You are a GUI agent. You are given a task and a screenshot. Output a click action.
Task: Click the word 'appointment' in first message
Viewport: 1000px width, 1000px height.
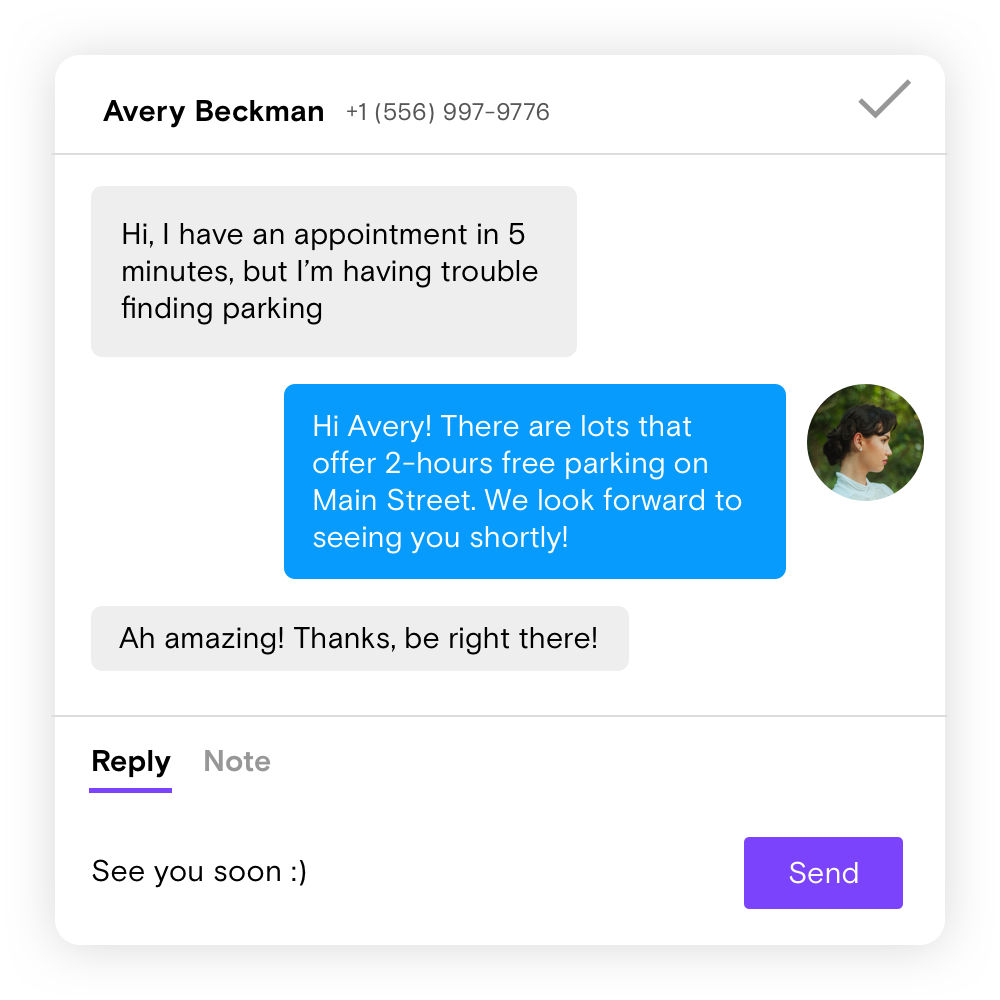point(381,235)
